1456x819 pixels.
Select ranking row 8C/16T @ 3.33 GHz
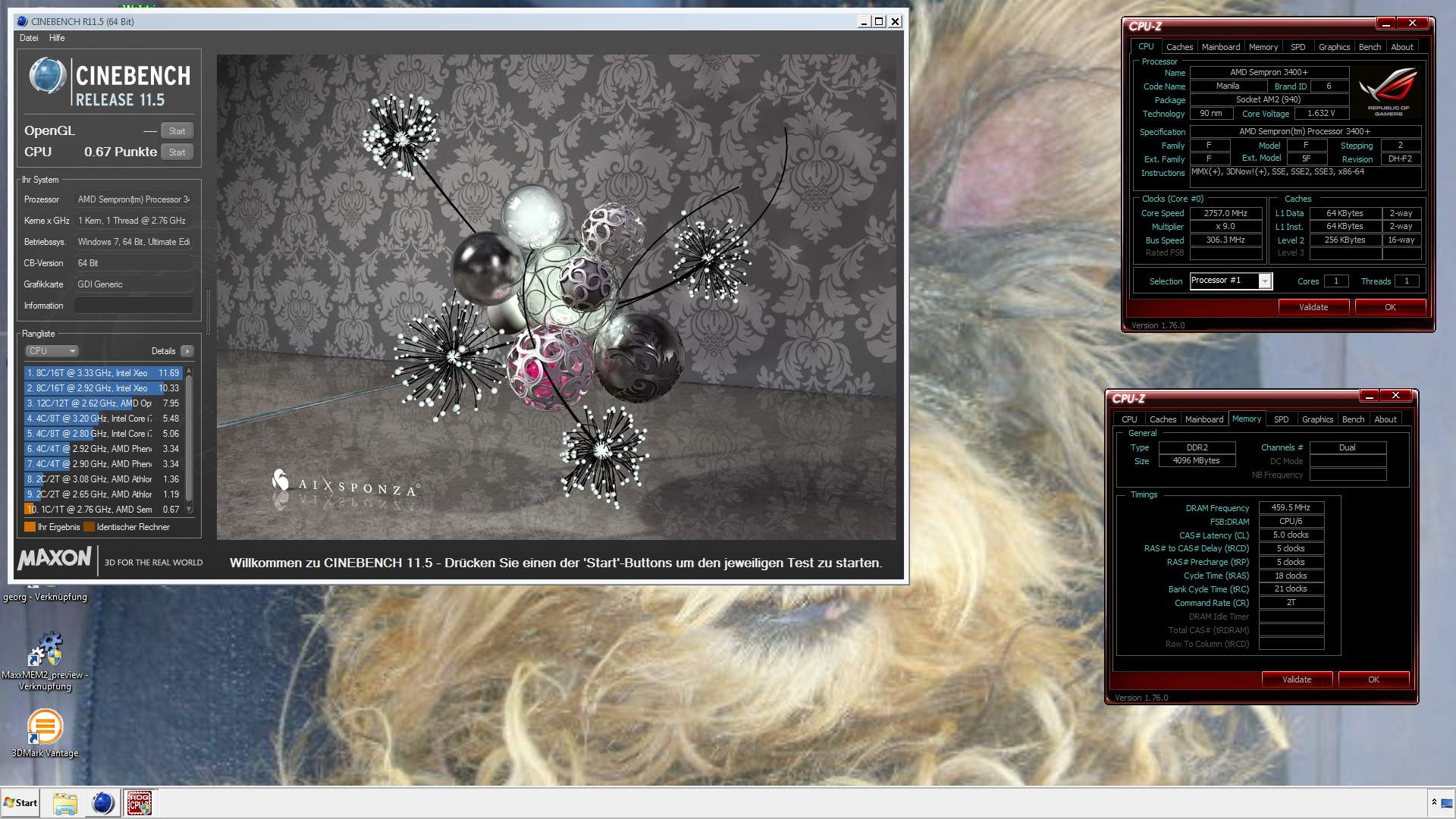coord(103,373)
